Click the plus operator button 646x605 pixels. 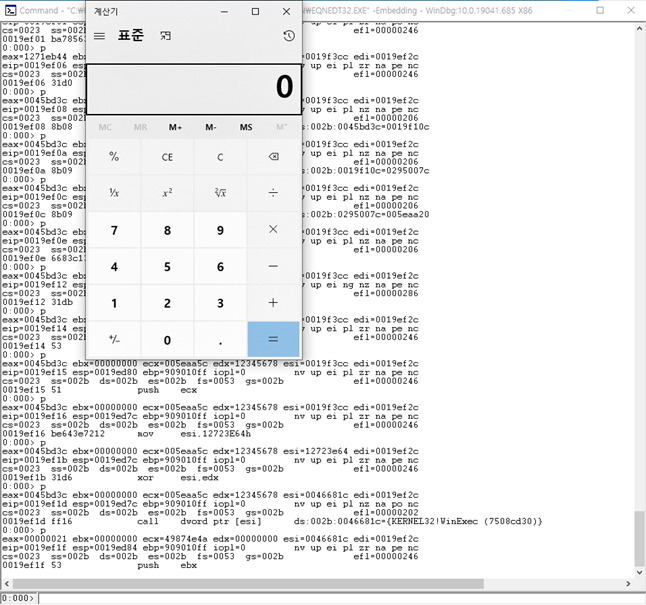pos(273,303)
